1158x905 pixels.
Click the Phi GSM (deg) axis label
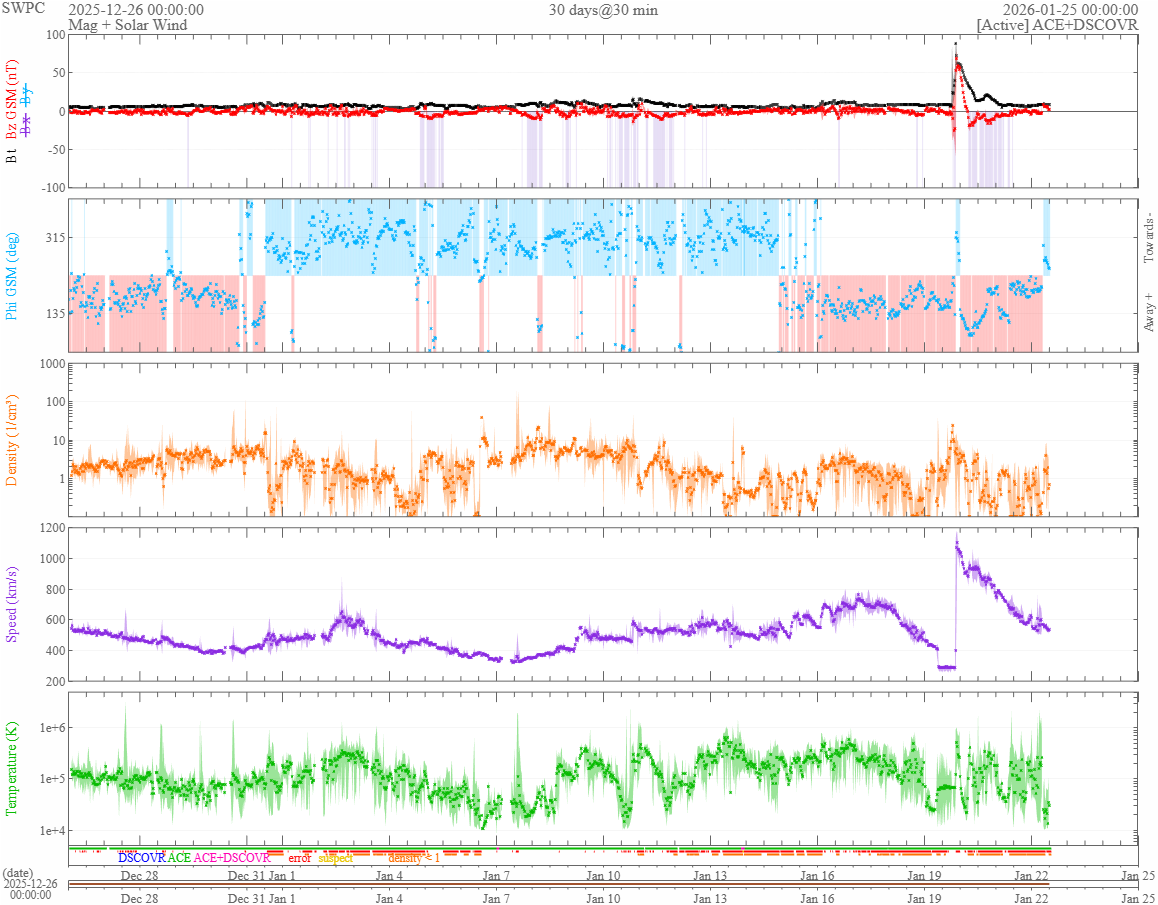click(x=12, y=275)
